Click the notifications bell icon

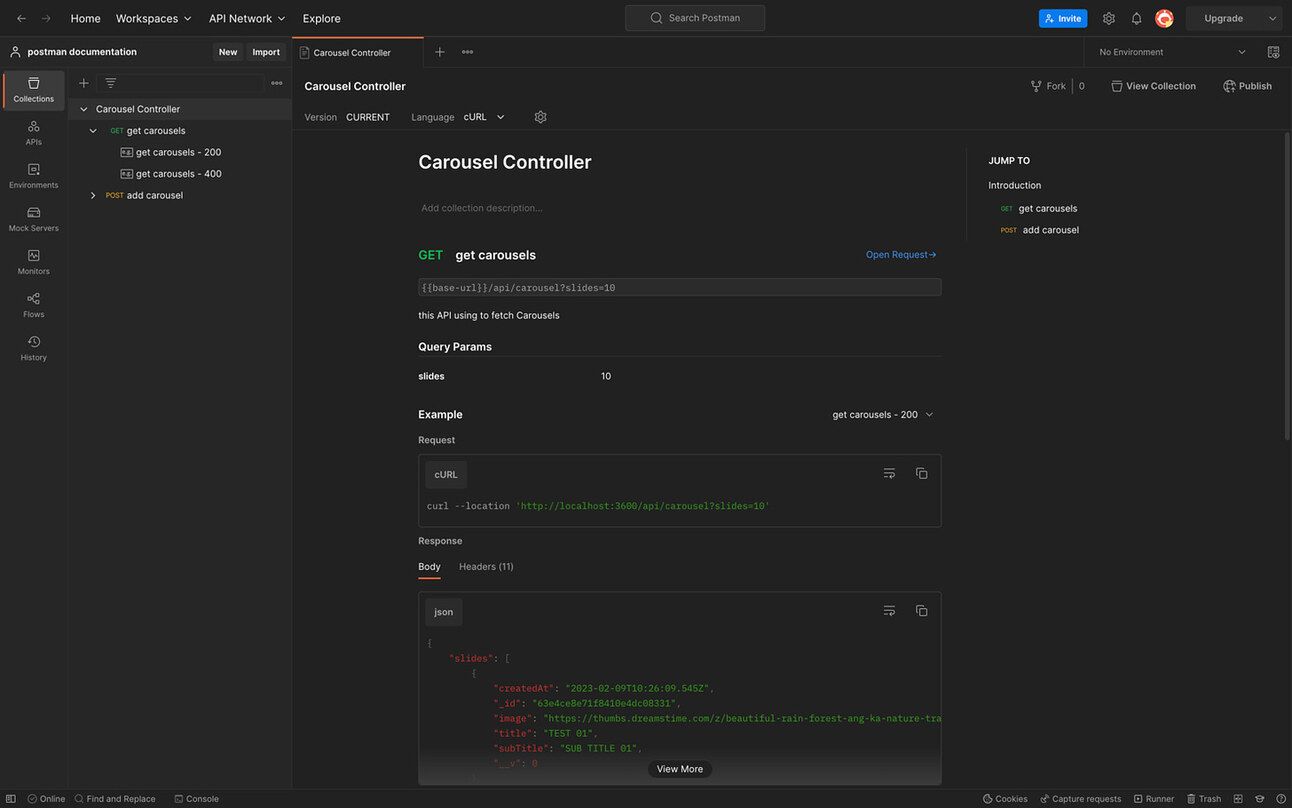tap(1136, 18)
